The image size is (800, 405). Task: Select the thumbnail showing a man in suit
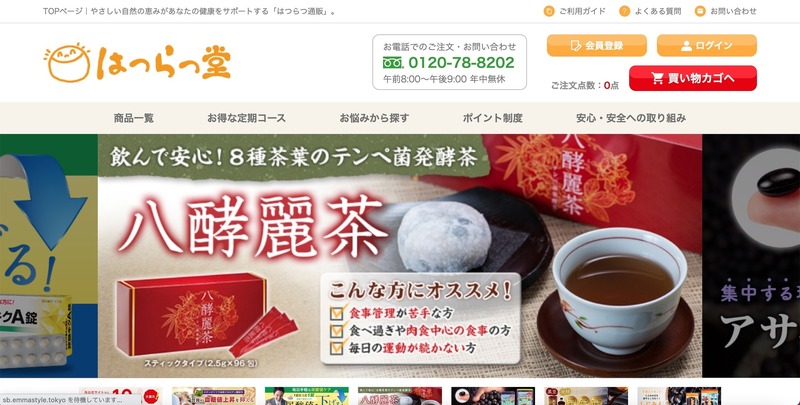point(307,396)
